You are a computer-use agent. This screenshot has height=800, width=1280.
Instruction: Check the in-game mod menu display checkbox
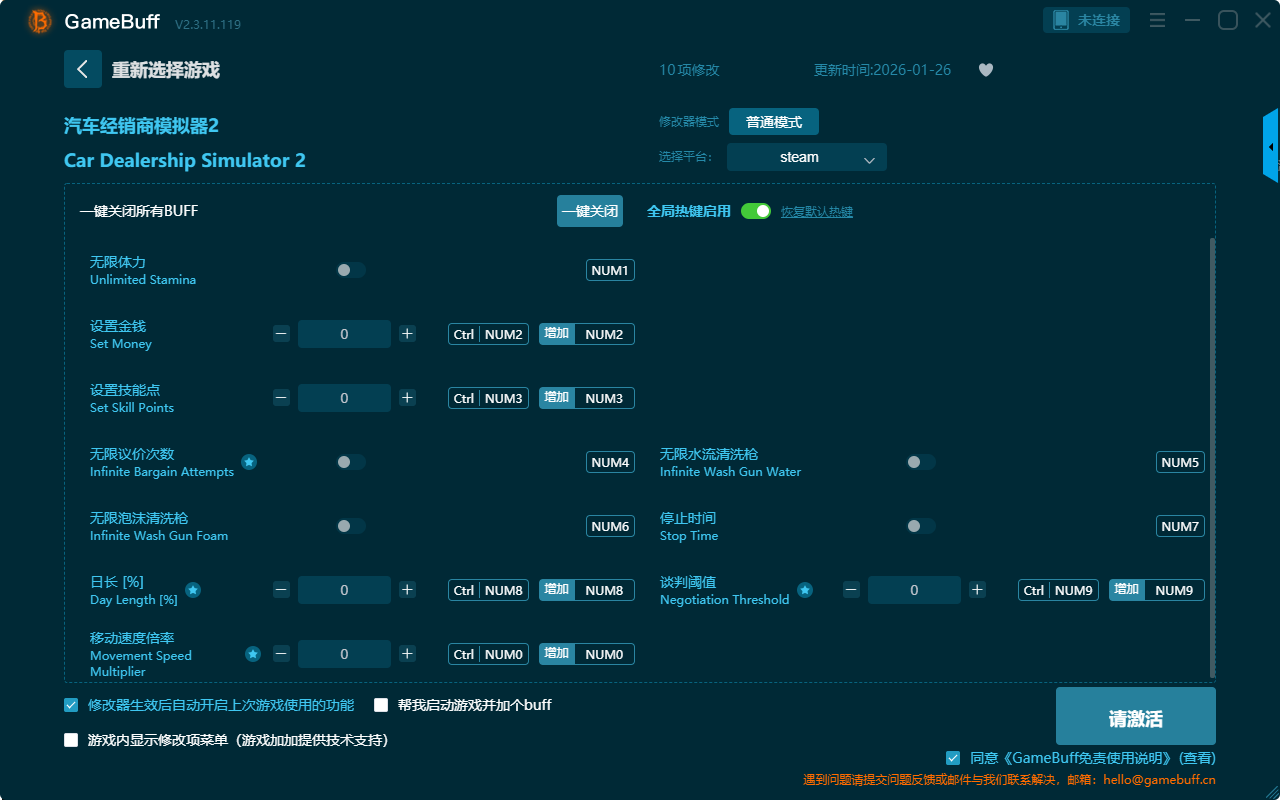tap(71, 740)
